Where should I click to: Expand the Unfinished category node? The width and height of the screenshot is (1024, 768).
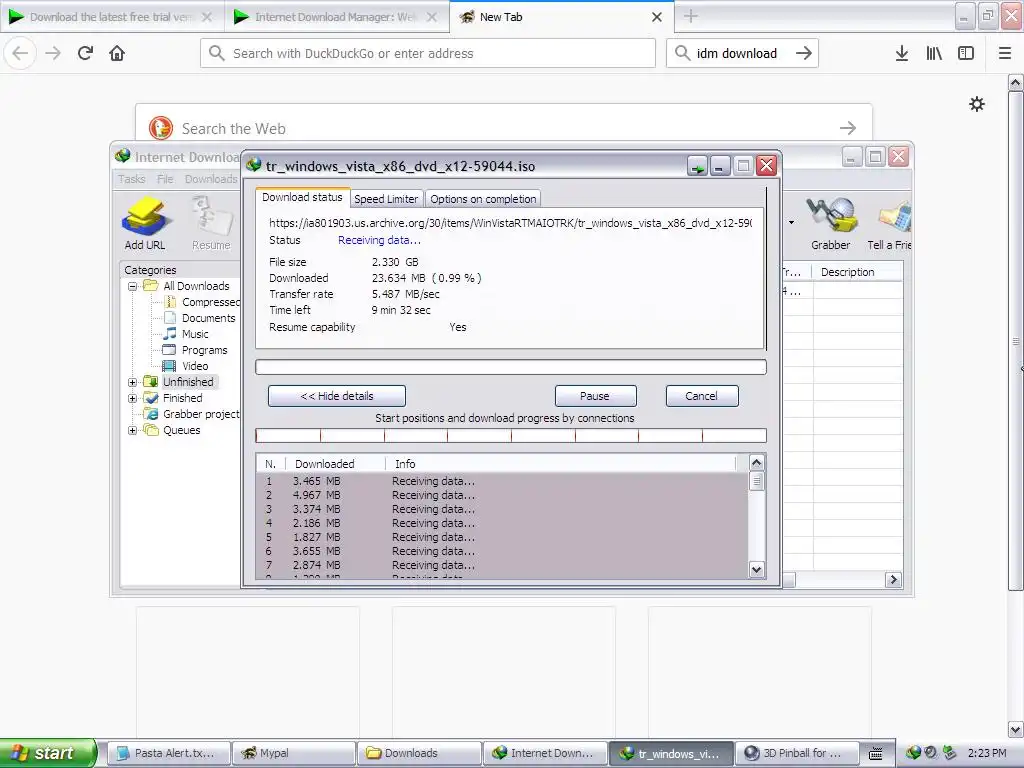coord(133,382)
